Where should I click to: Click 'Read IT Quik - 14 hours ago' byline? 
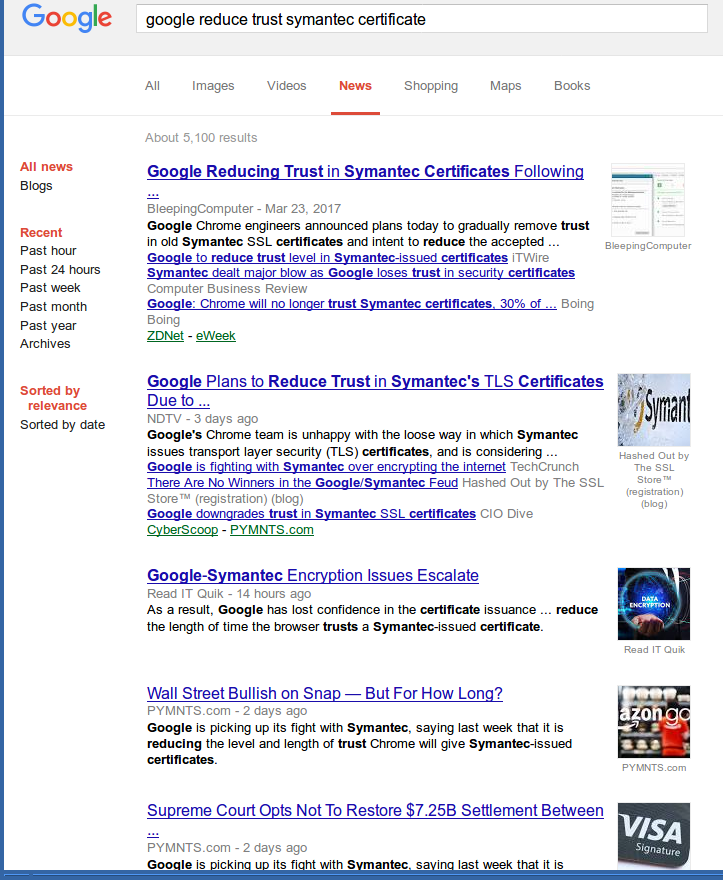pyautogui.click(x=229, y=594)
